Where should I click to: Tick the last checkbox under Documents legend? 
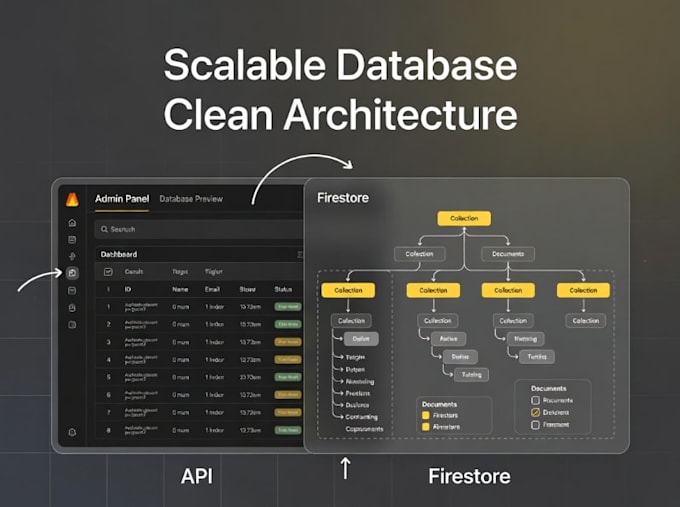(535, 425)
